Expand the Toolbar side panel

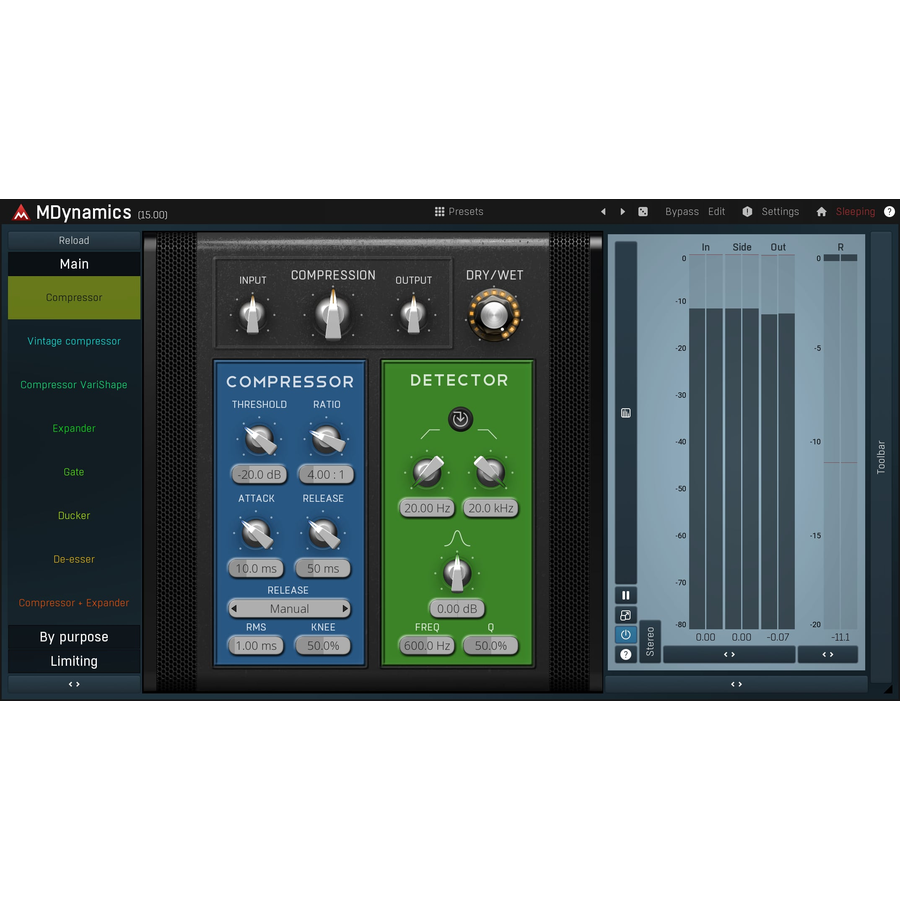point(881,457)
